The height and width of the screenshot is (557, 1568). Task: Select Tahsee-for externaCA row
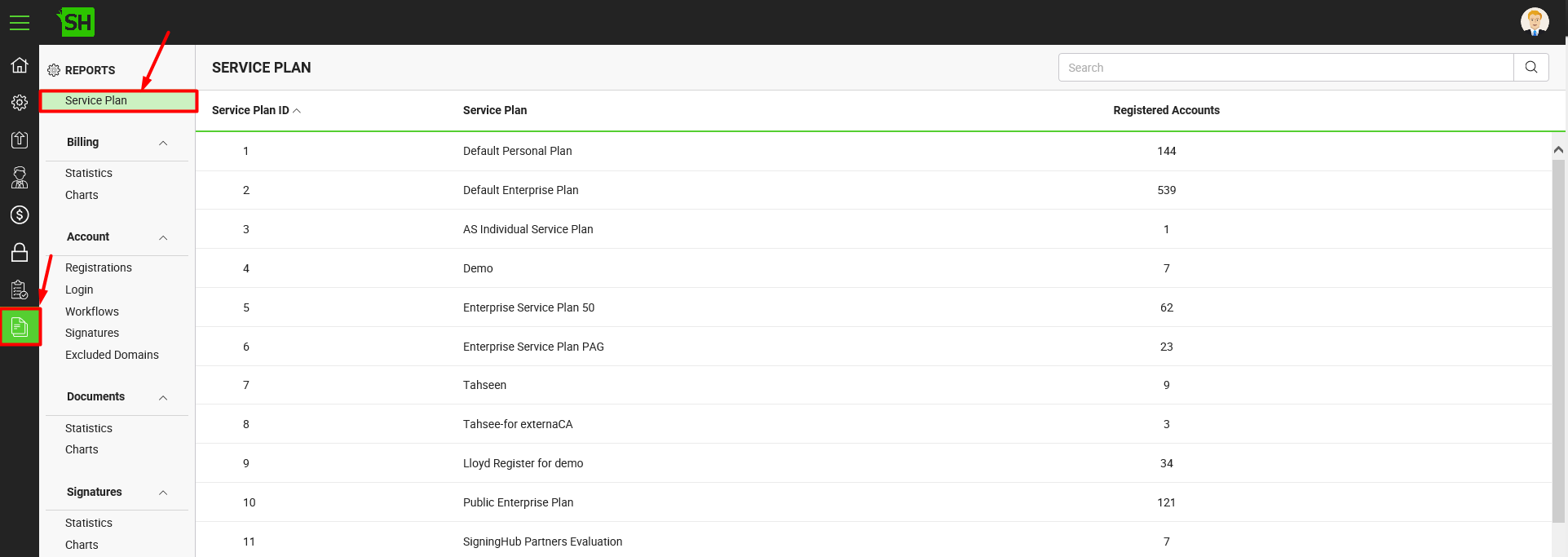click(x=873, y=424)
